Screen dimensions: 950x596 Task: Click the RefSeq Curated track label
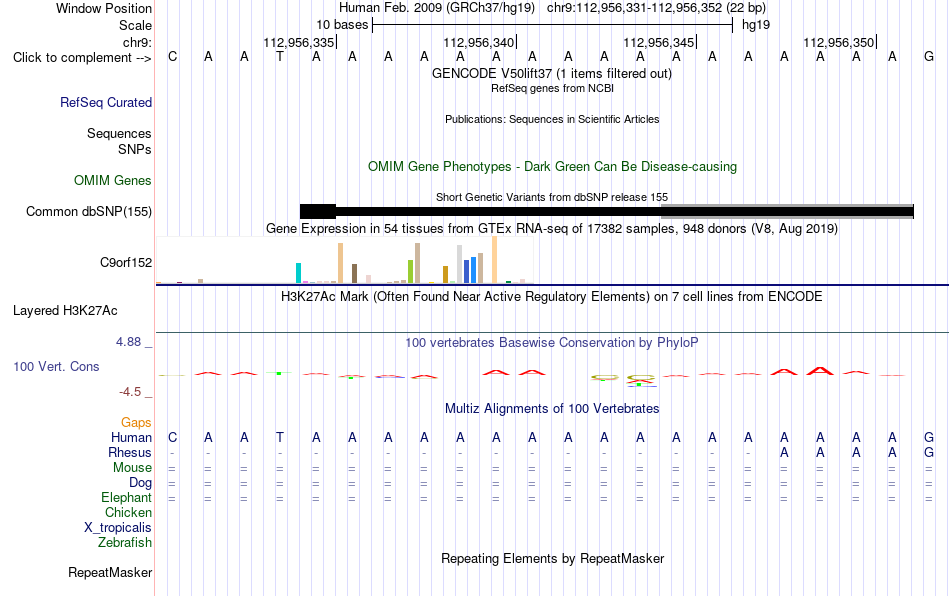tap(106, 102)
